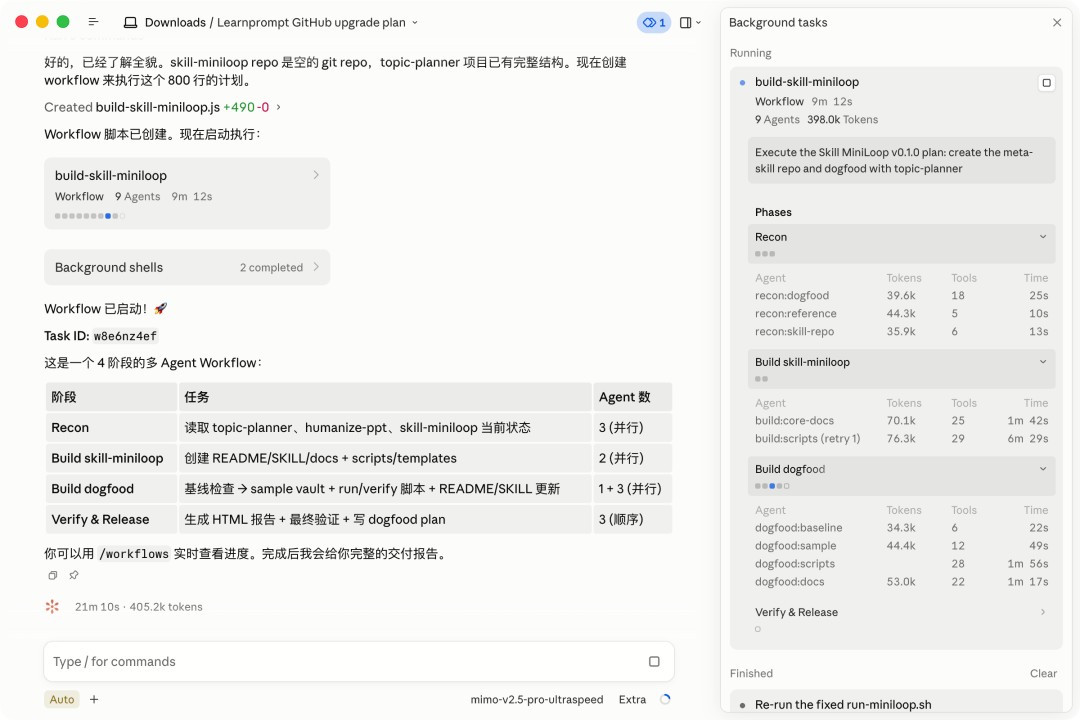Select the recon:skill-repo agent row

click(x=902, y=331)
